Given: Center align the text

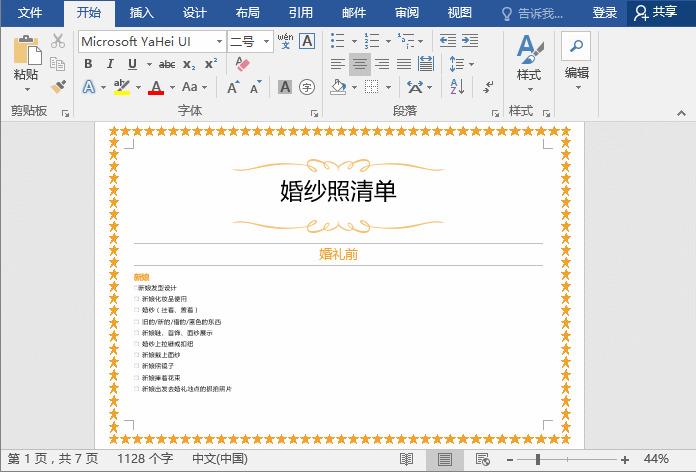Looking at the screenshot, I should 360,64.
